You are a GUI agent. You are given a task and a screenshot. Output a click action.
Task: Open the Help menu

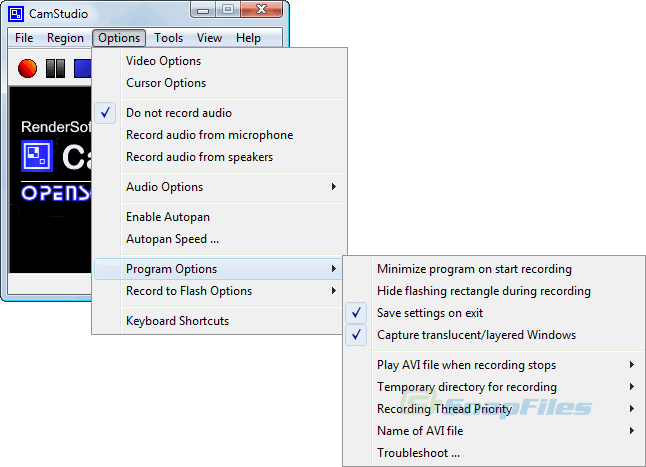pos(248,38)
